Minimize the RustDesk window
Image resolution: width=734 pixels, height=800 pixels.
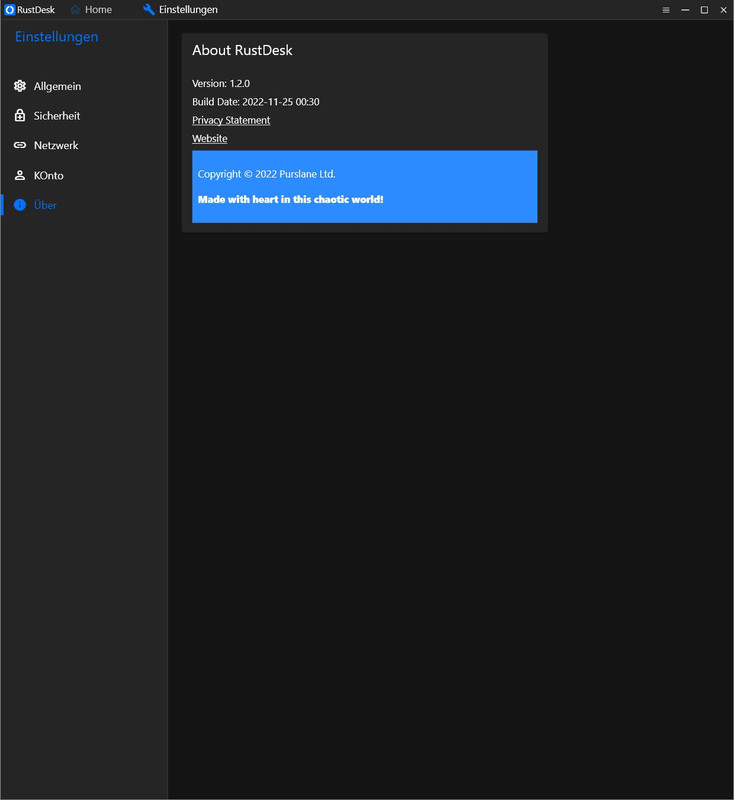click(x=685, y=10)
